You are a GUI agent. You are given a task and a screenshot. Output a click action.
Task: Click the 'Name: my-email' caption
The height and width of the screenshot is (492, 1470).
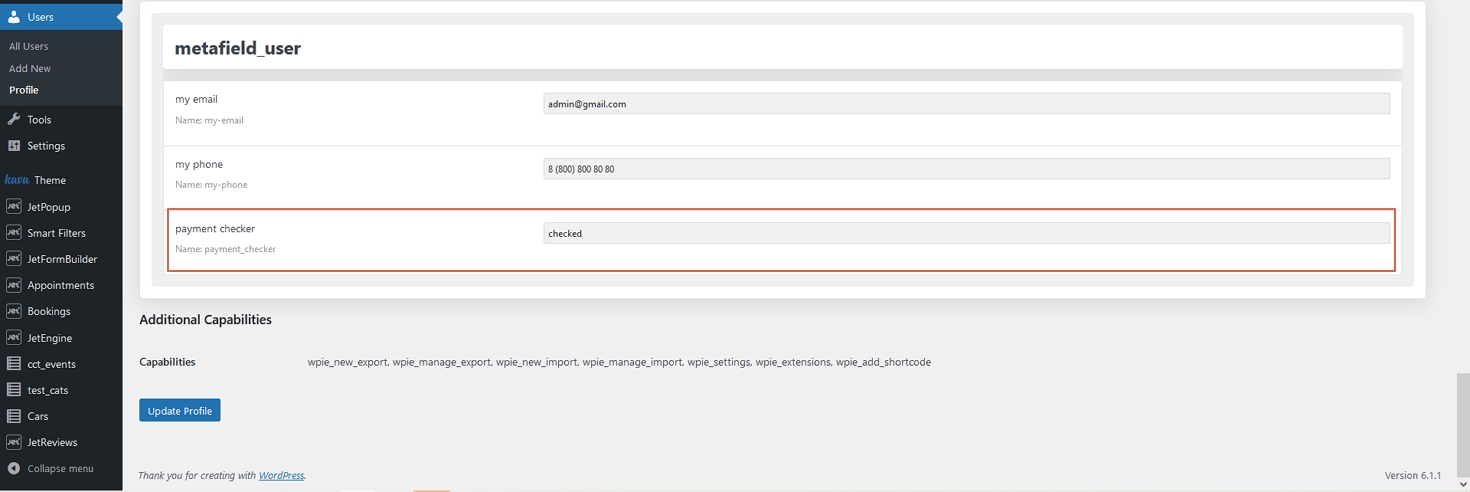[209, 120]
